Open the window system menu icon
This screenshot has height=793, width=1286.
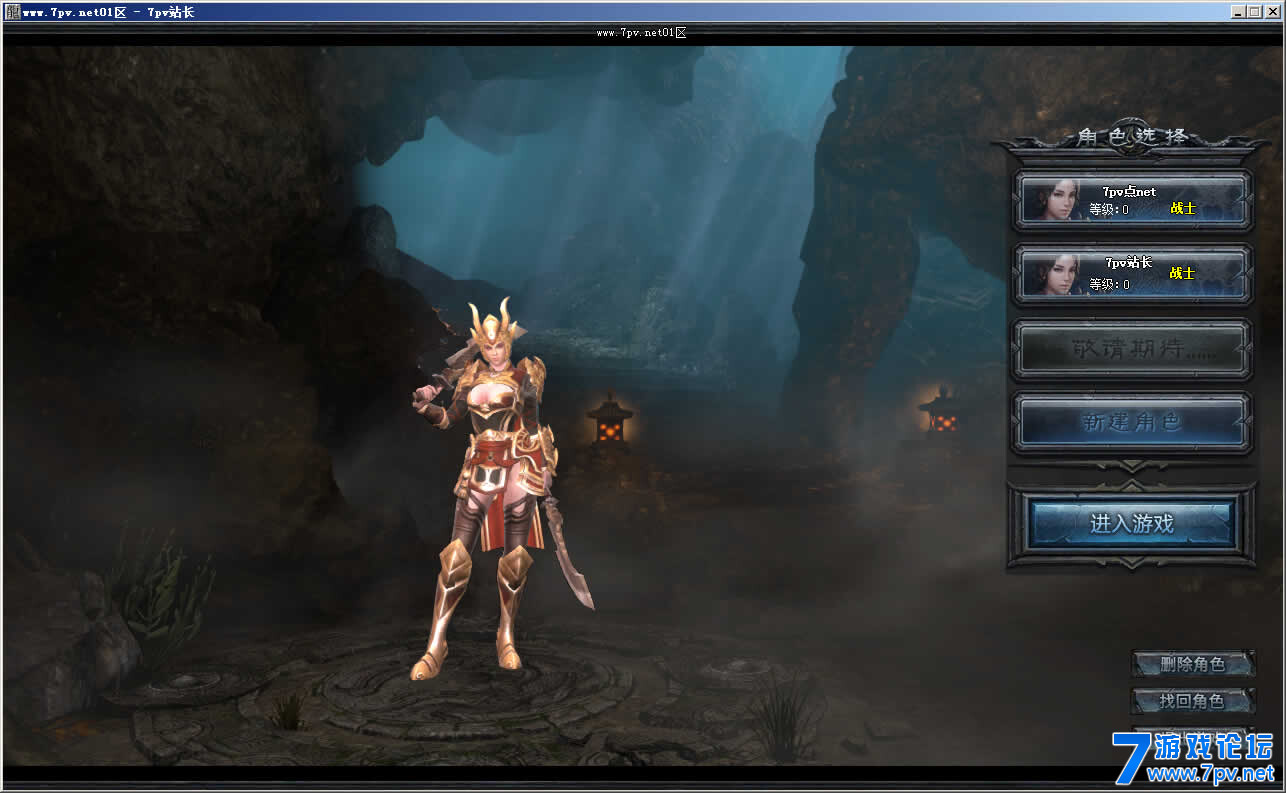pos(12,12)
